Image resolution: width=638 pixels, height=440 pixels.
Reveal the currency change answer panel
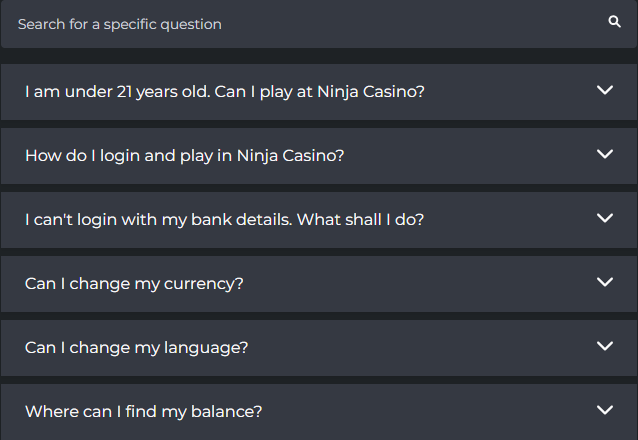click(319, 284)
